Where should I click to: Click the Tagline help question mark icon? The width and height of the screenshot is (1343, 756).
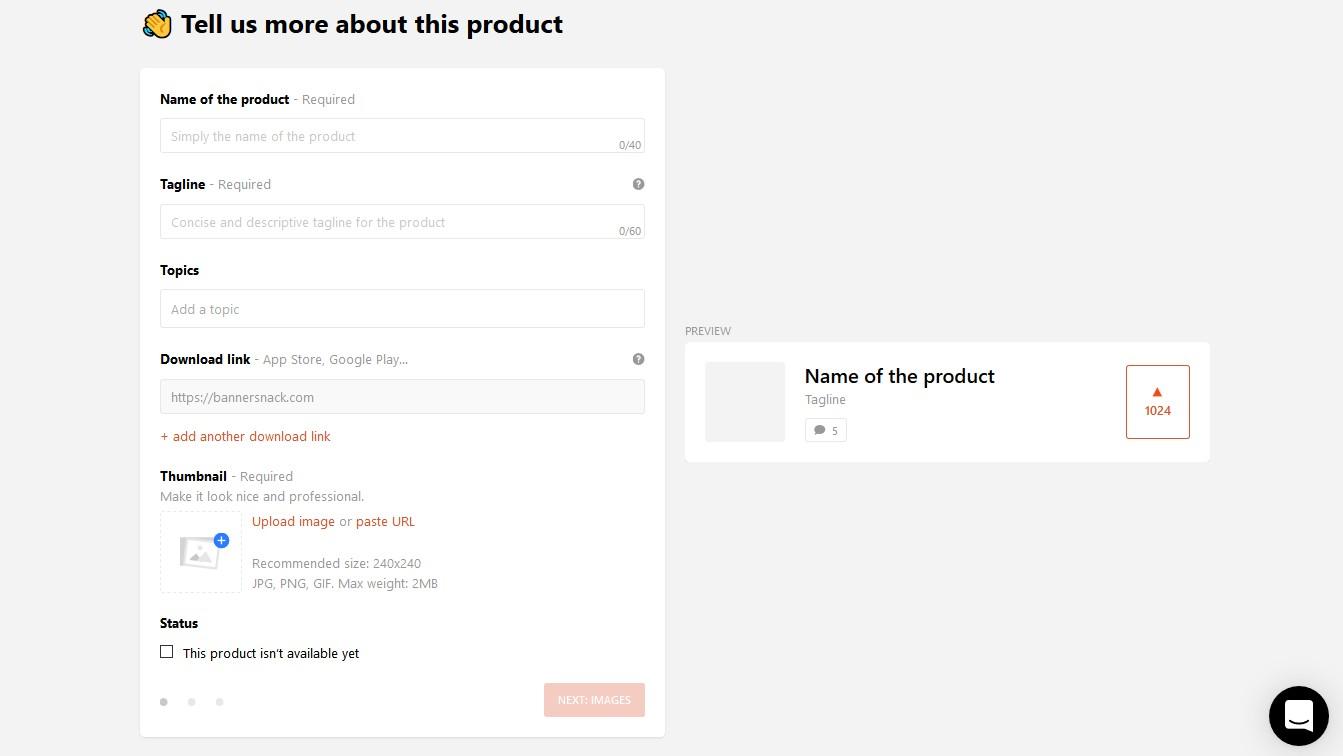pyautogui.click(x=638, y=184)
